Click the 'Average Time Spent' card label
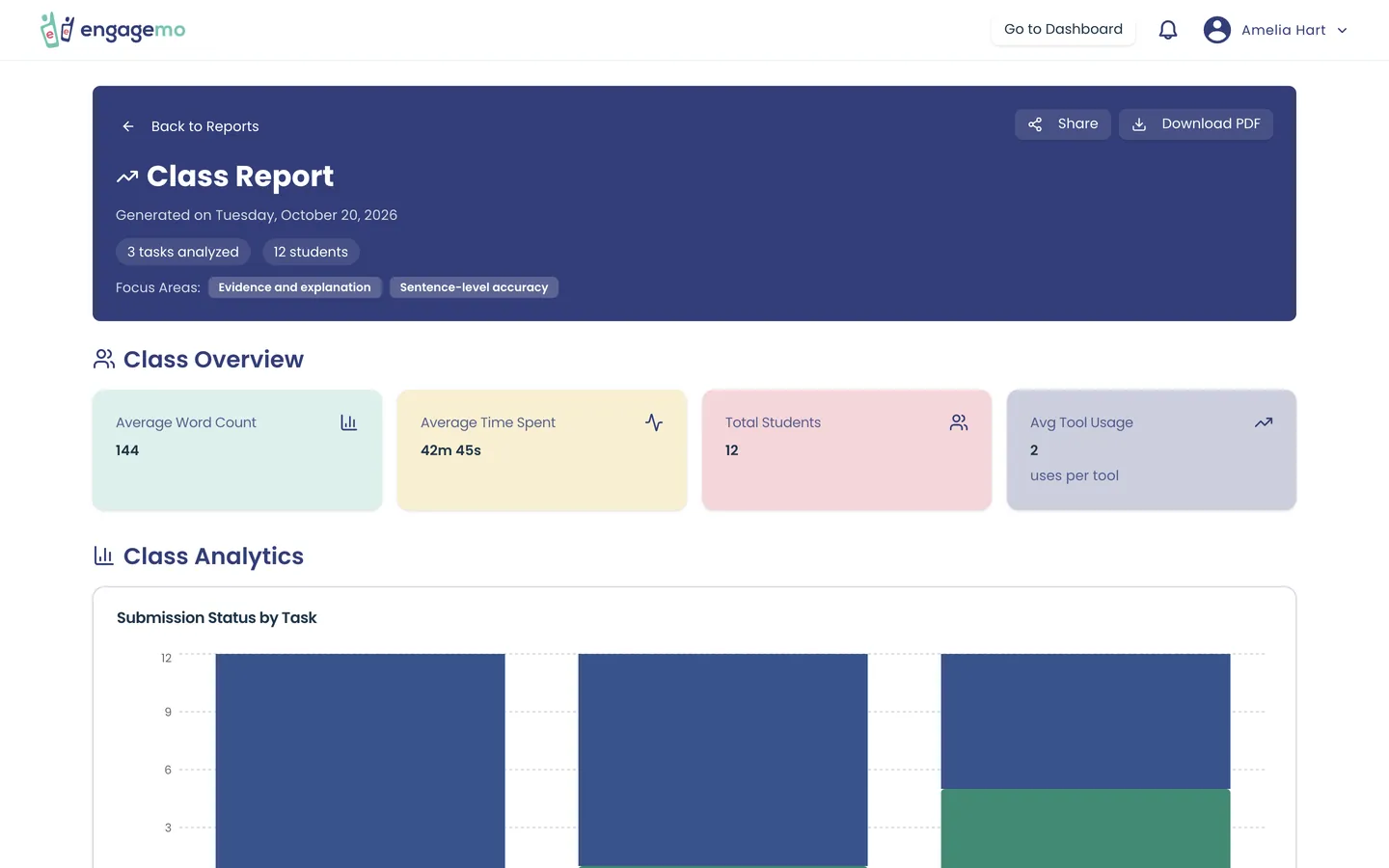 (x=488, y=422)
